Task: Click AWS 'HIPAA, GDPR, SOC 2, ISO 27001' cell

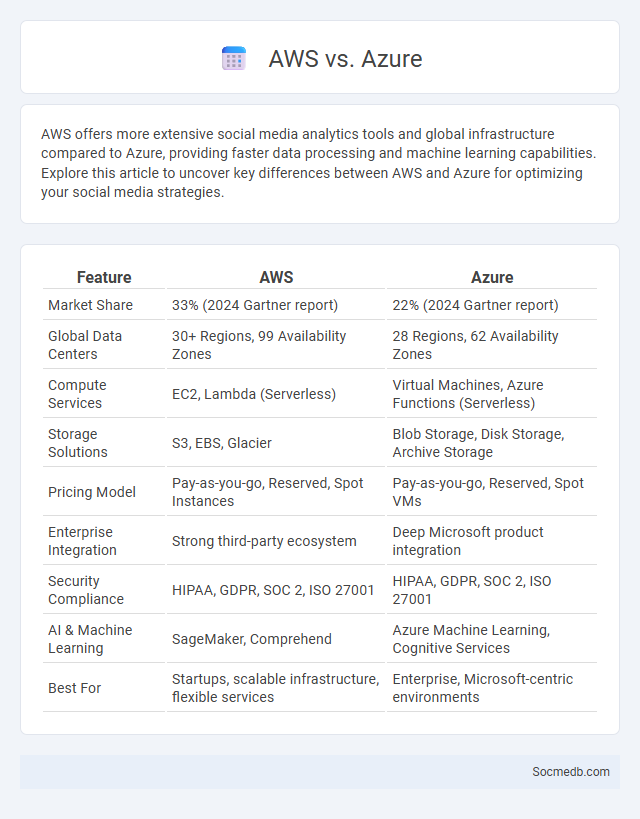Action: coord(273,590)
